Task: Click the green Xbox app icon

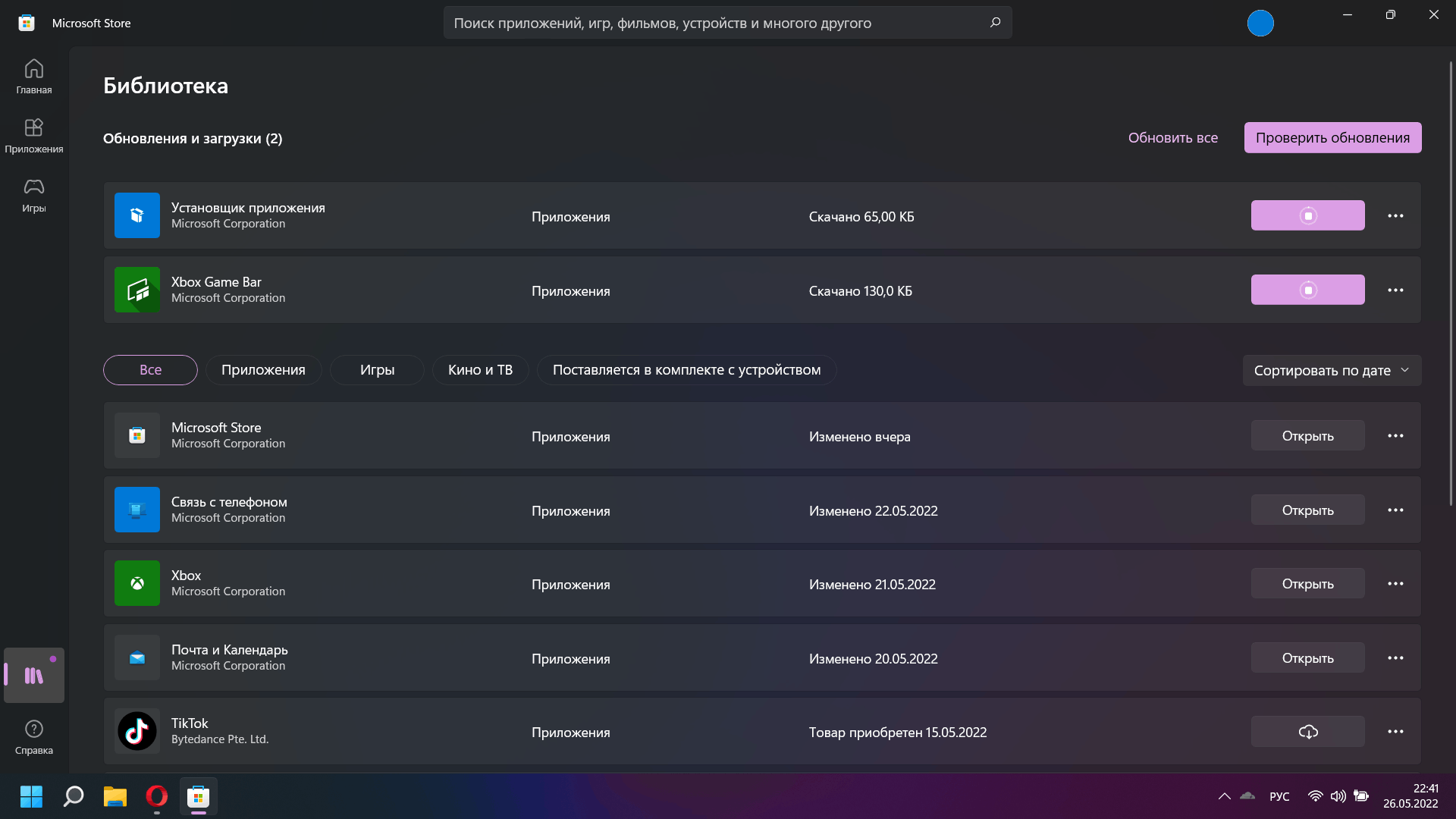Action: click(x=137, y=583)
